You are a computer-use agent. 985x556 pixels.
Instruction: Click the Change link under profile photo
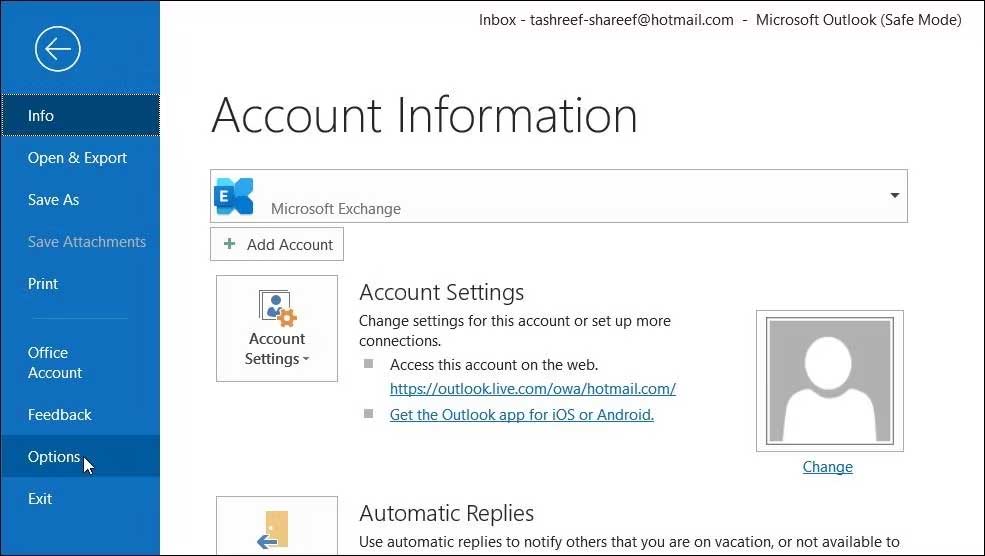827,467
